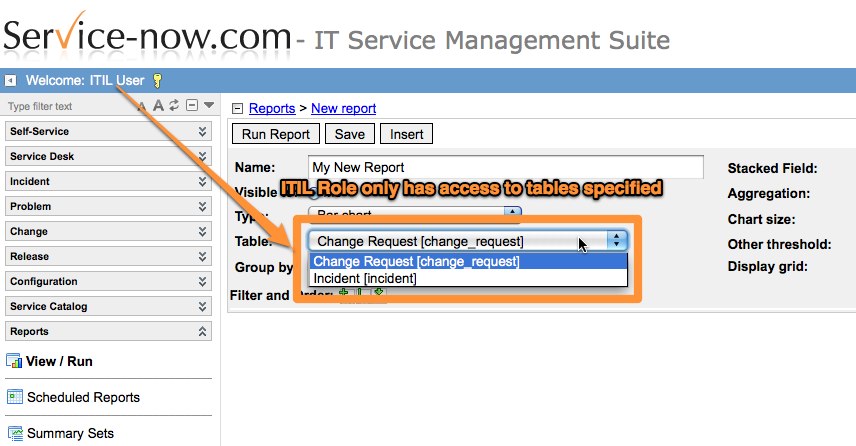856x446 pixels.
Task: Collapse the Reports navigation section
Action: click(x=203, y=331)
